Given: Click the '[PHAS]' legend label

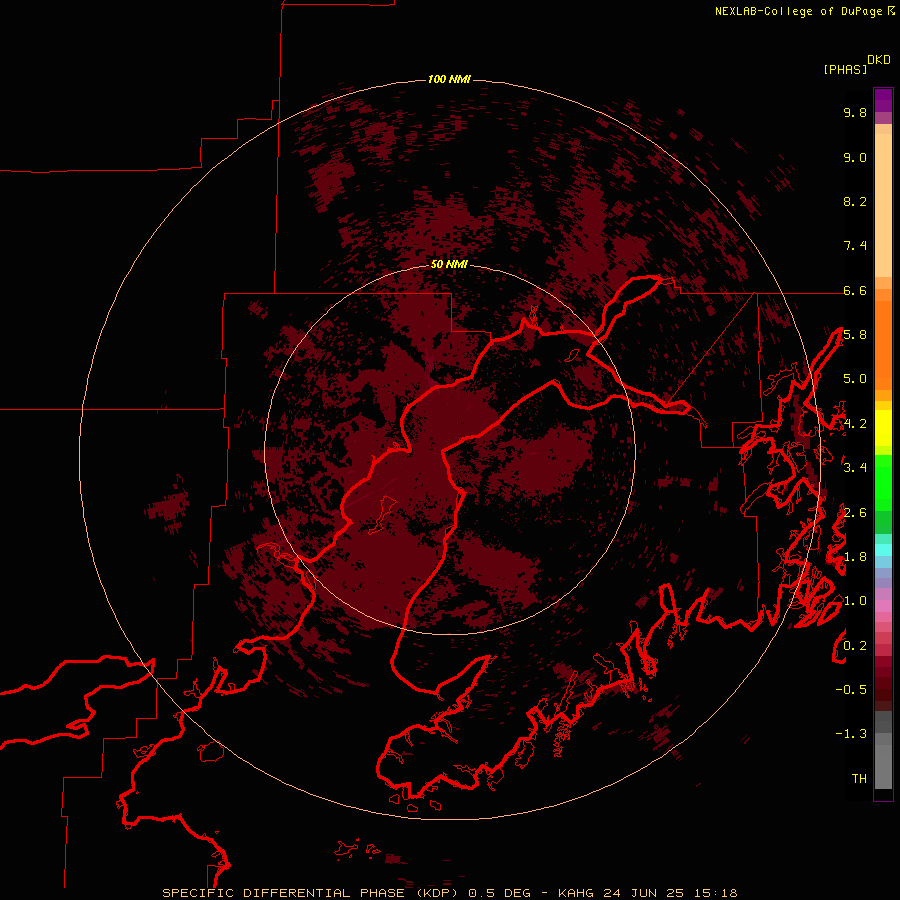Looking at the screenshot, I should pos(845,69).
